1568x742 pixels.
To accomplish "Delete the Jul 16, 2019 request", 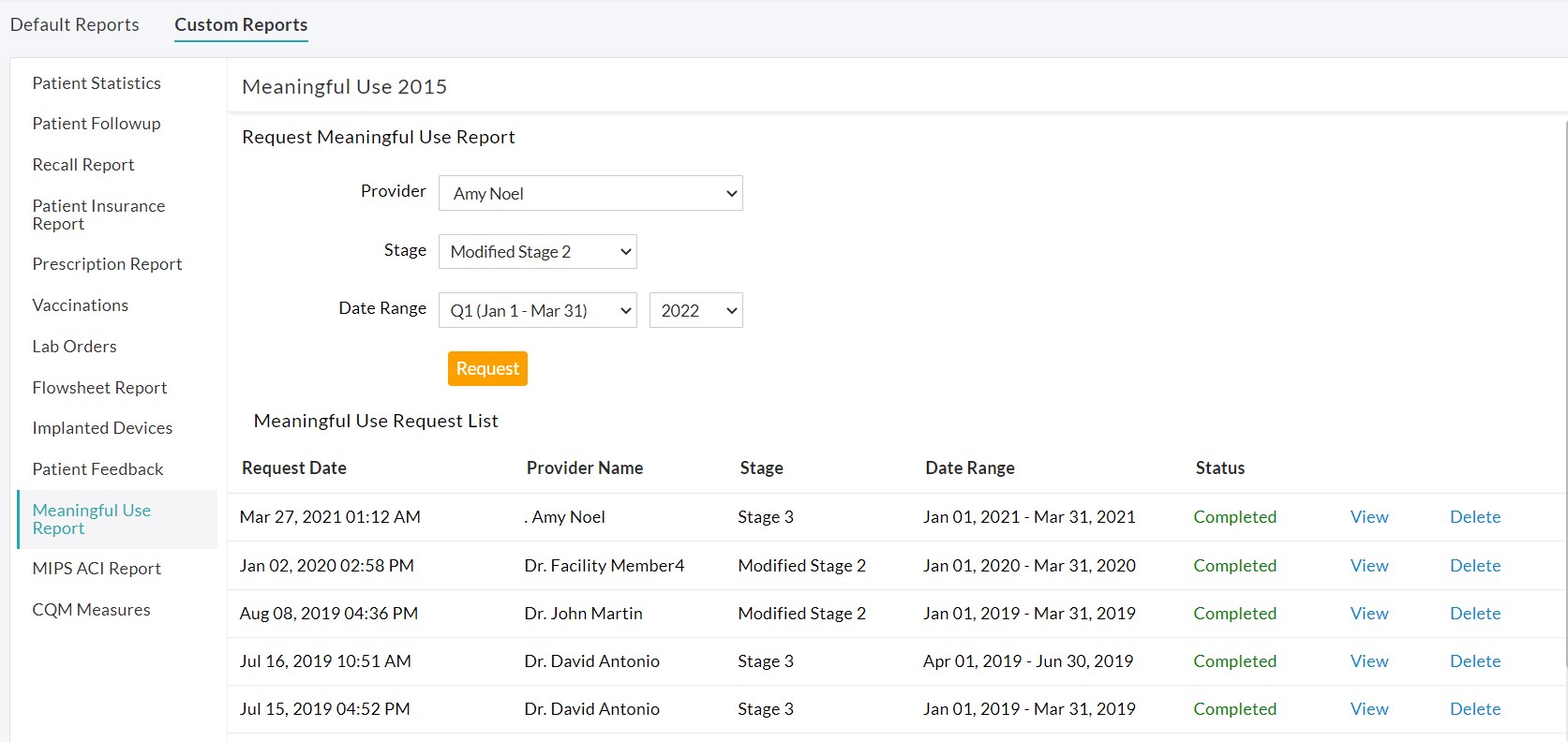I will pyautogui.click(x=1474, y=661).
